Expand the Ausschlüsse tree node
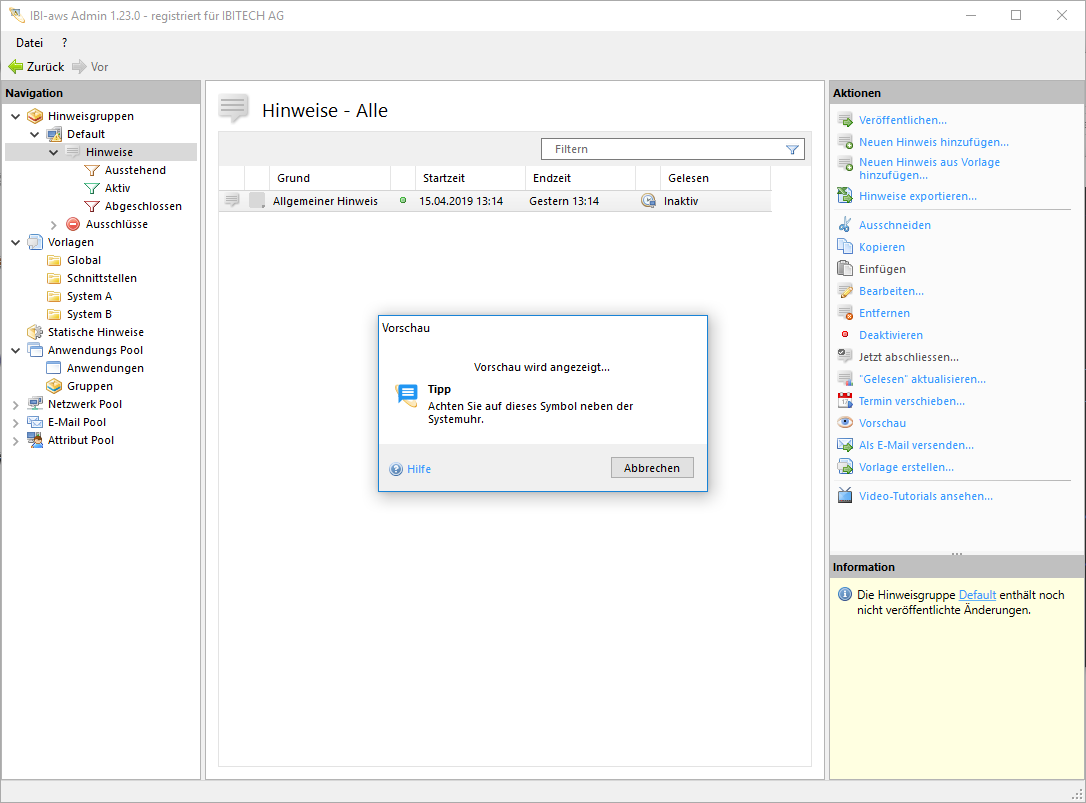The height and width of the screenshot is (803, 1086). (54, 225)
